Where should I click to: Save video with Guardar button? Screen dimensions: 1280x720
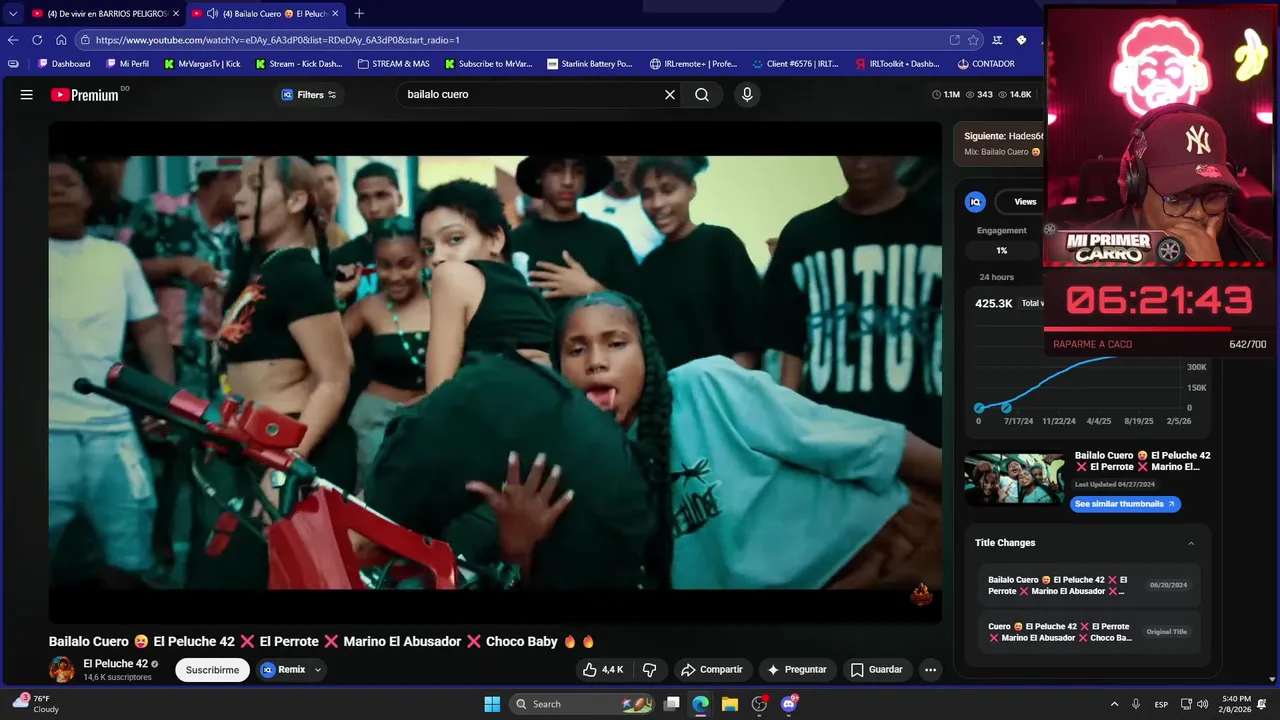pyautogui.click(x=876, y=670)
